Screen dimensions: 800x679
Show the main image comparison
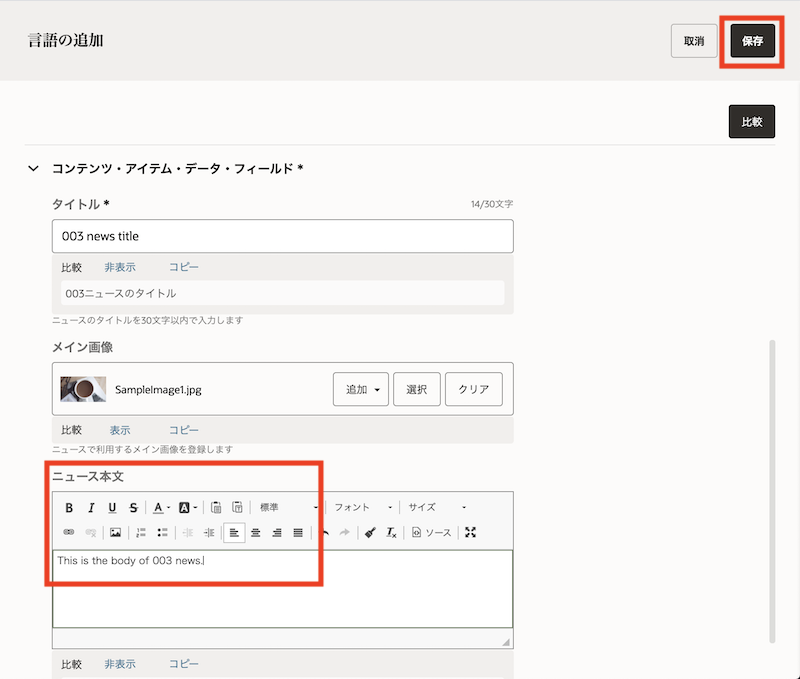coord(119,429)
